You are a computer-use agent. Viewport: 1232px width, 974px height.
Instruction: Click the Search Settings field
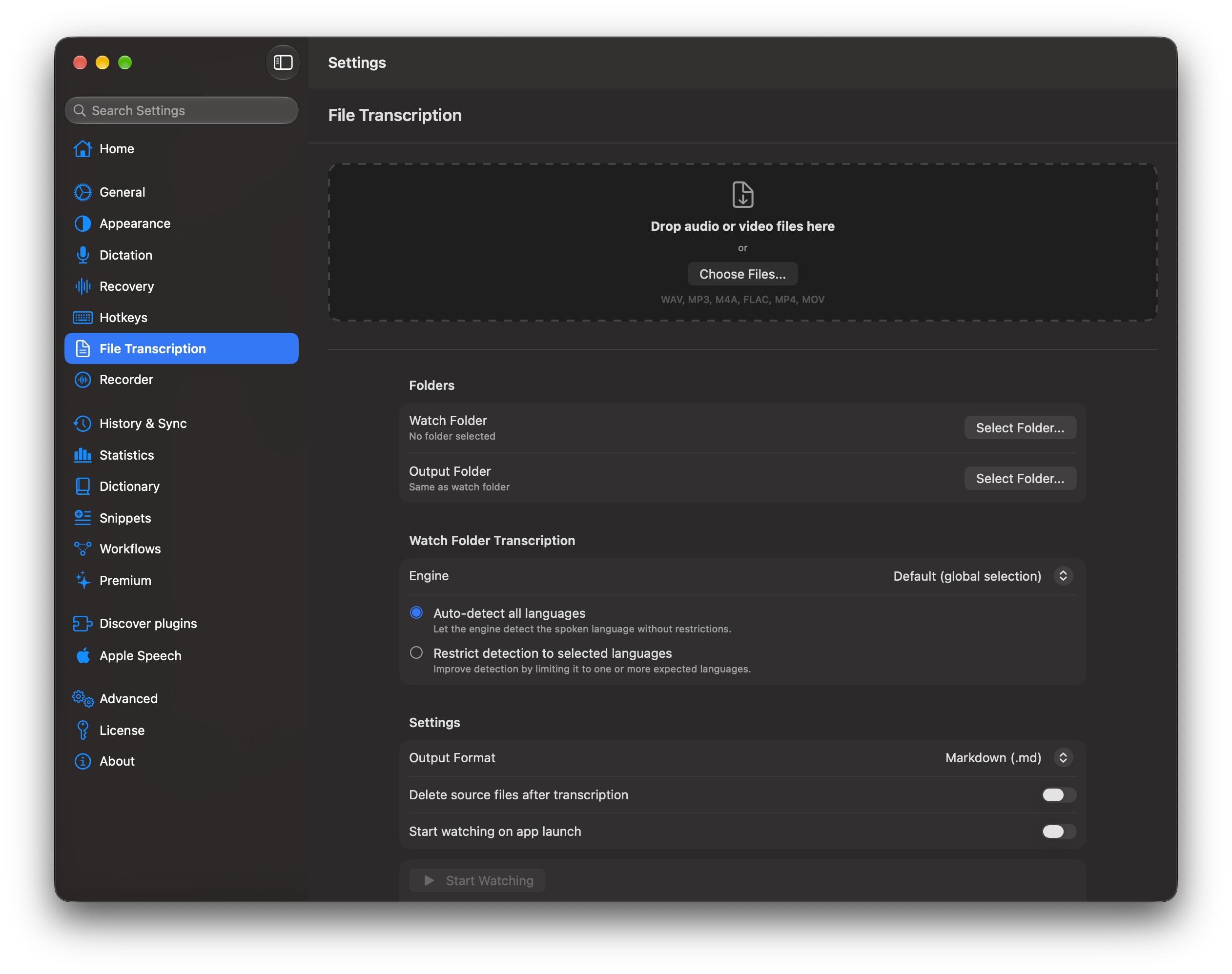point(182,111)
